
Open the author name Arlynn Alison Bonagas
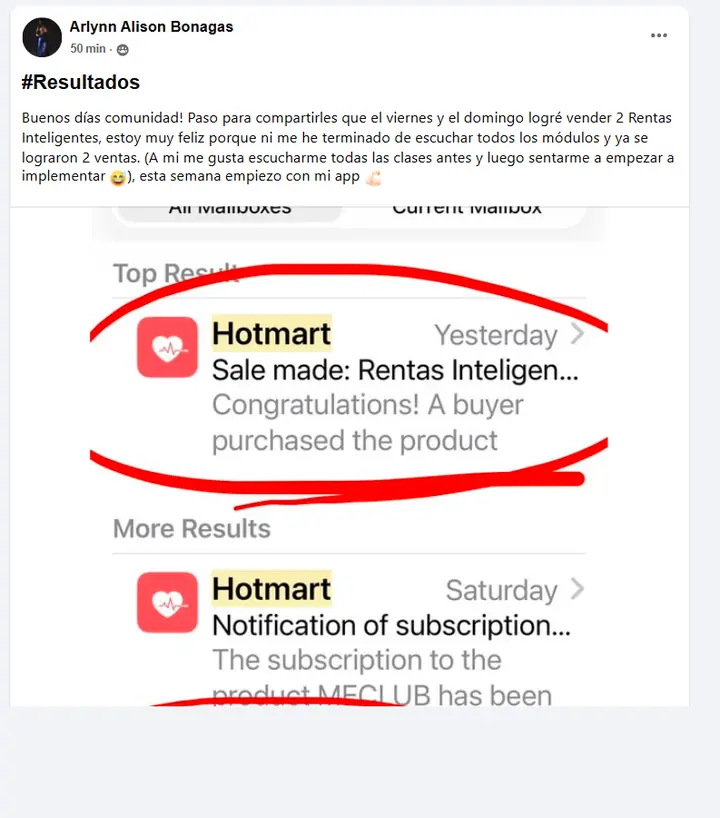tap(151, 27)
